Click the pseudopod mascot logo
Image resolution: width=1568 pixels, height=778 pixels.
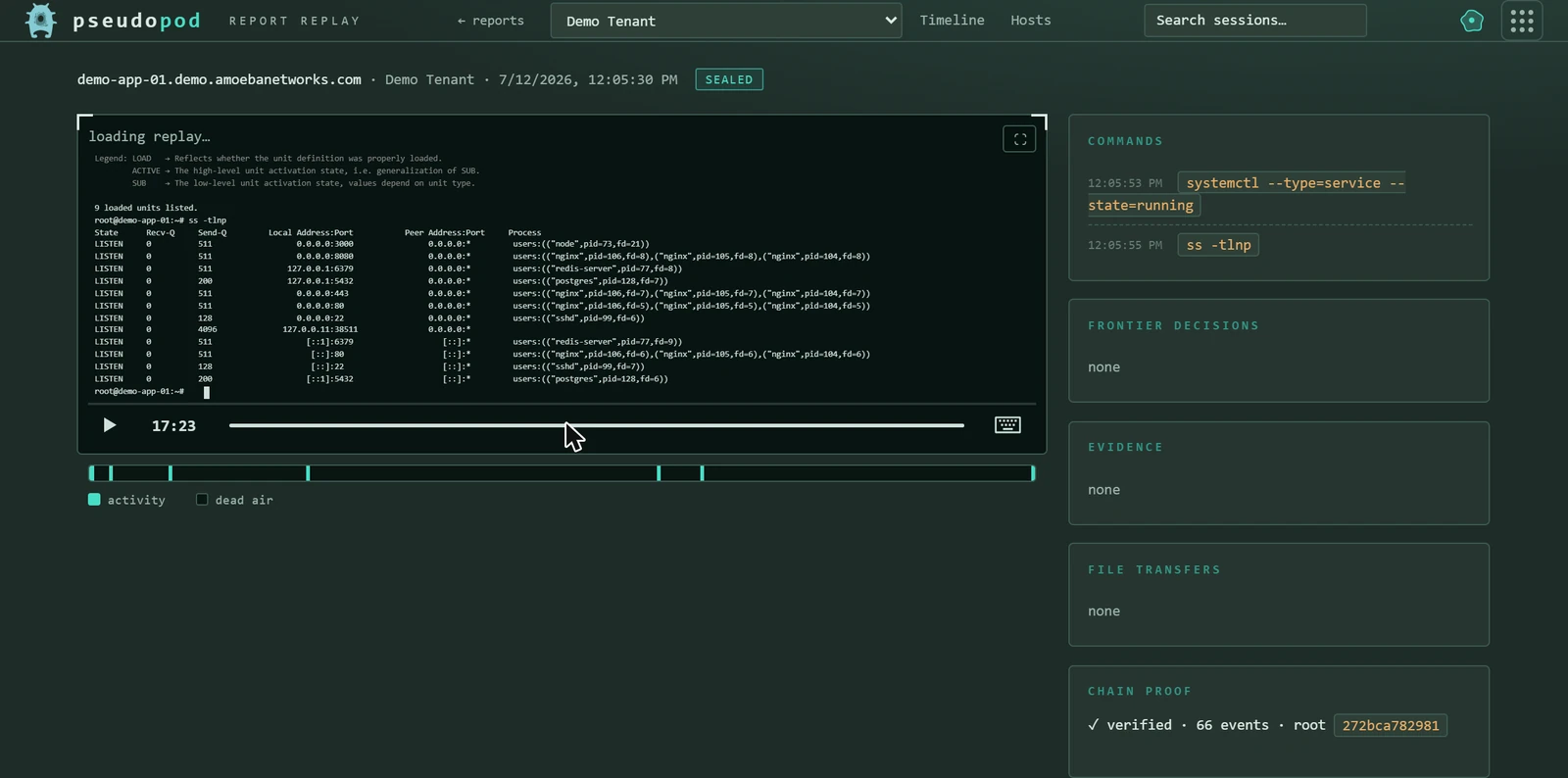(x=41, y=21)
